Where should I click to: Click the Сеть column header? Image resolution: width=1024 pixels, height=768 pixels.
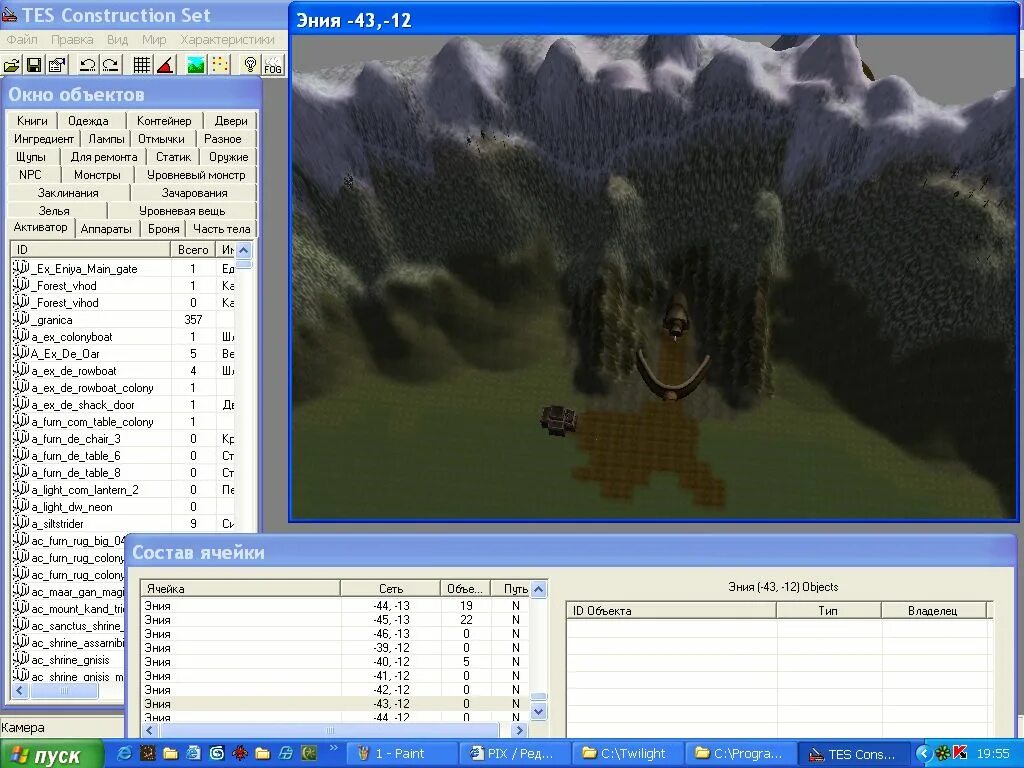(x=391, y=588)
